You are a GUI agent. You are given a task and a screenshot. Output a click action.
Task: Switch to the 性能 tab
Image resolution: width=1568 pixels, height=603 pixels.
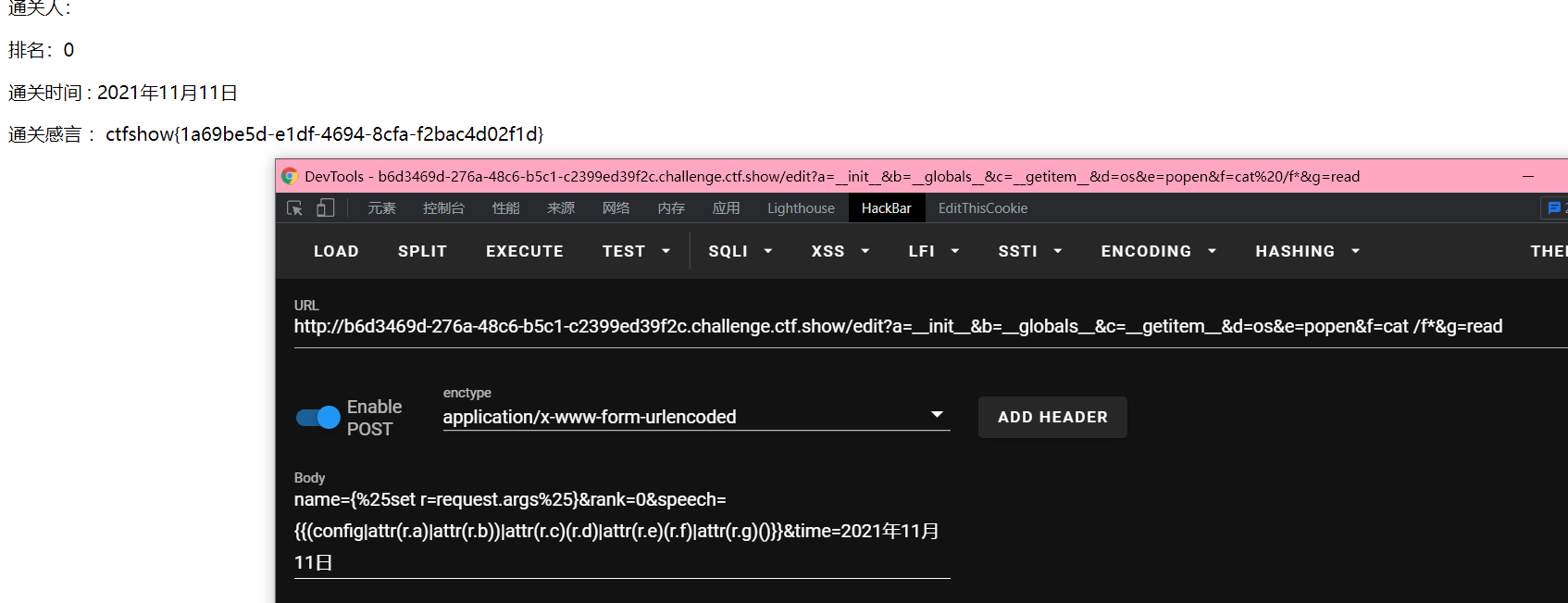click(x=505, y=208)
